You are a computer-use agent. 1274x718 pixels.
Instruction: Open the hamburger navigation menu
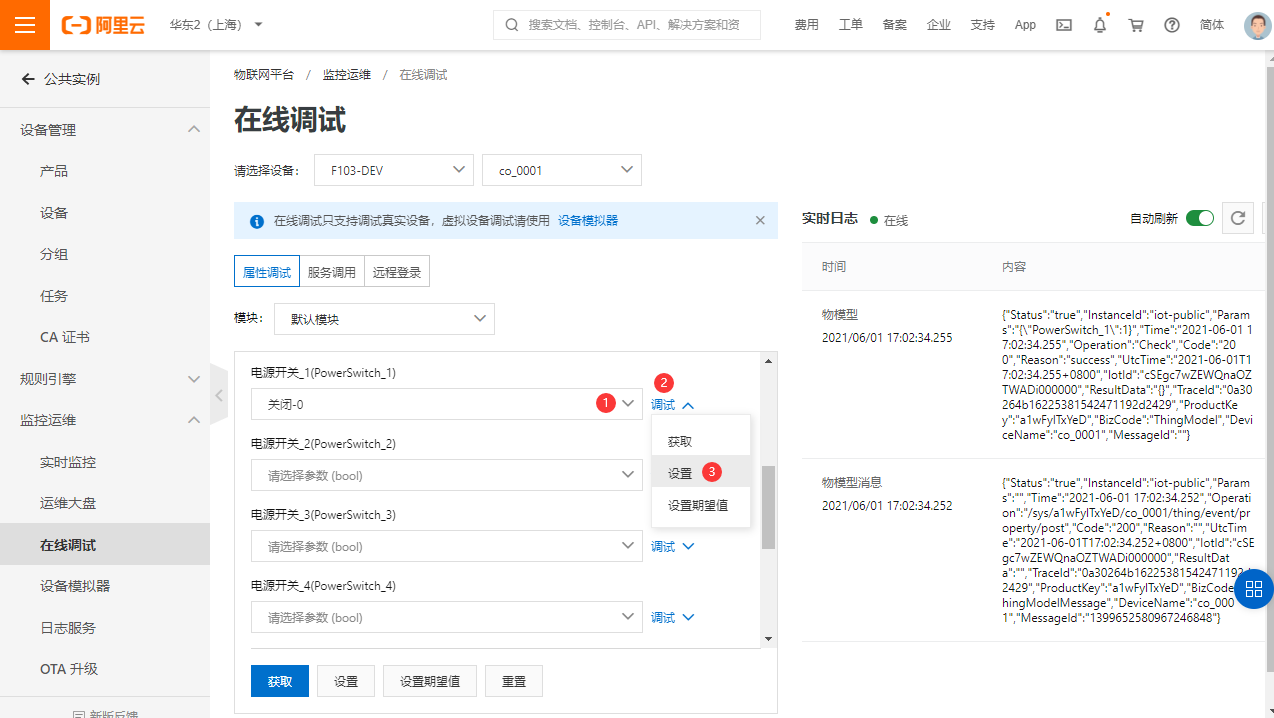coord(24,24)
